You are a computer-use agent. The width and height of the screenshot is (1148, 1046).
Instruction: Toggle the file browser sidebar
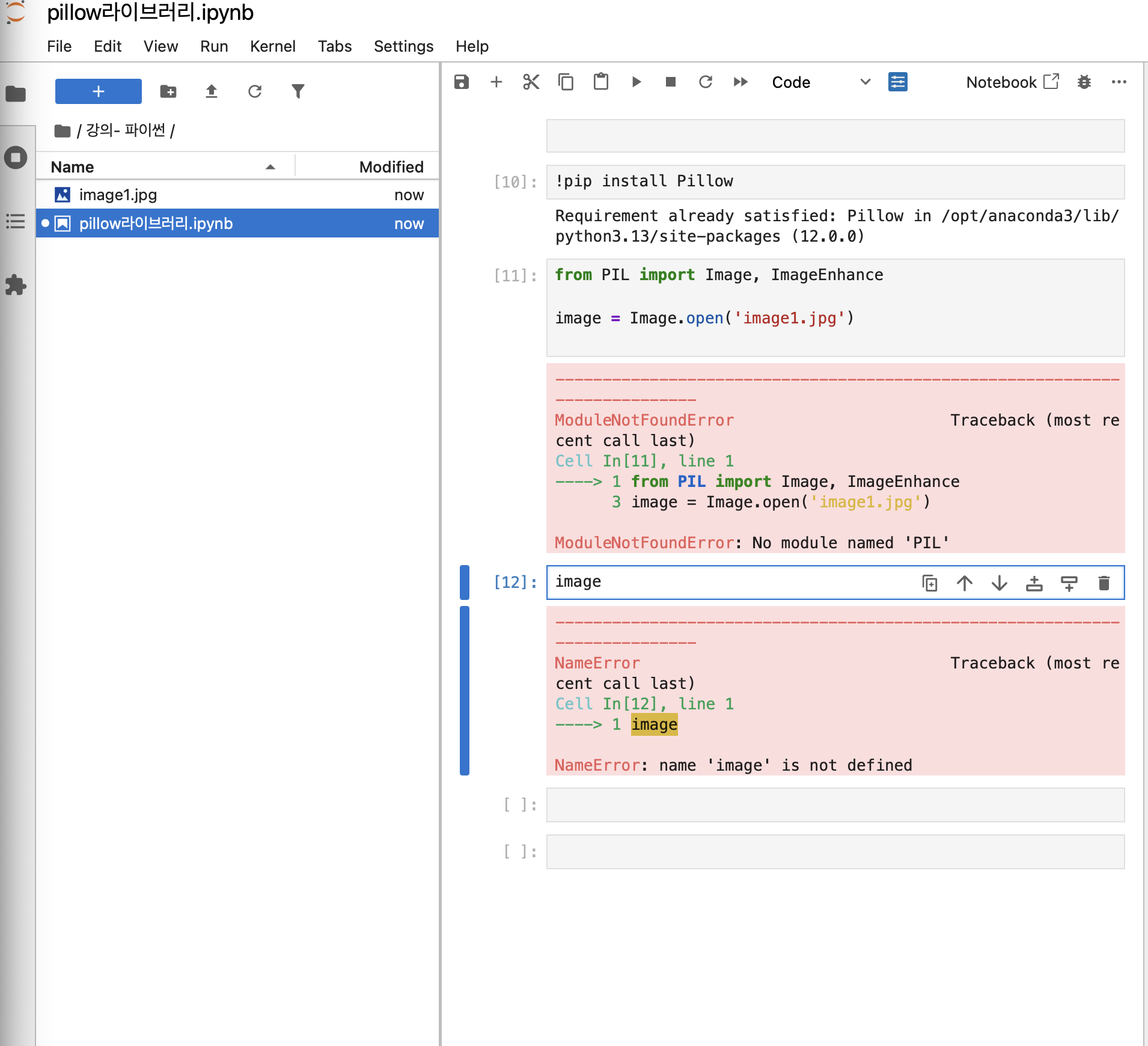coord(16,94)
